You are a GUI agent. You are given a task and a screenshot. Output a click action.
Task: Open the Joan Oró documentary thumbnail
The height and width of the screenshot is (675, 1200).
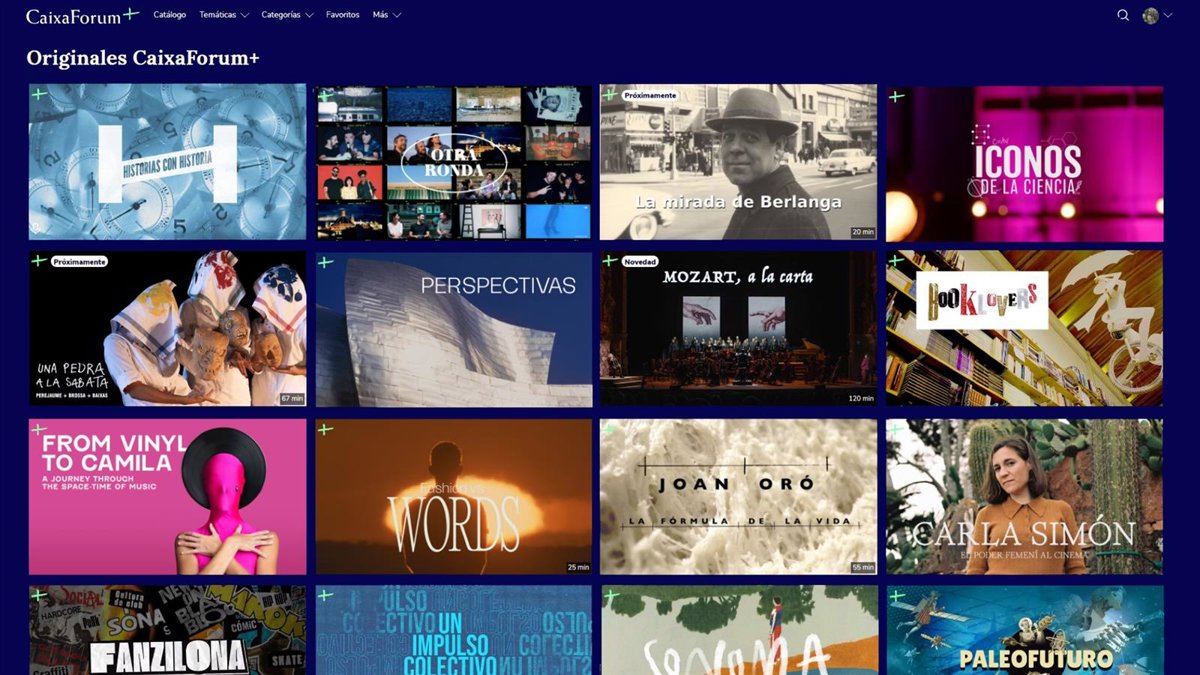click(x=739, y=496)
